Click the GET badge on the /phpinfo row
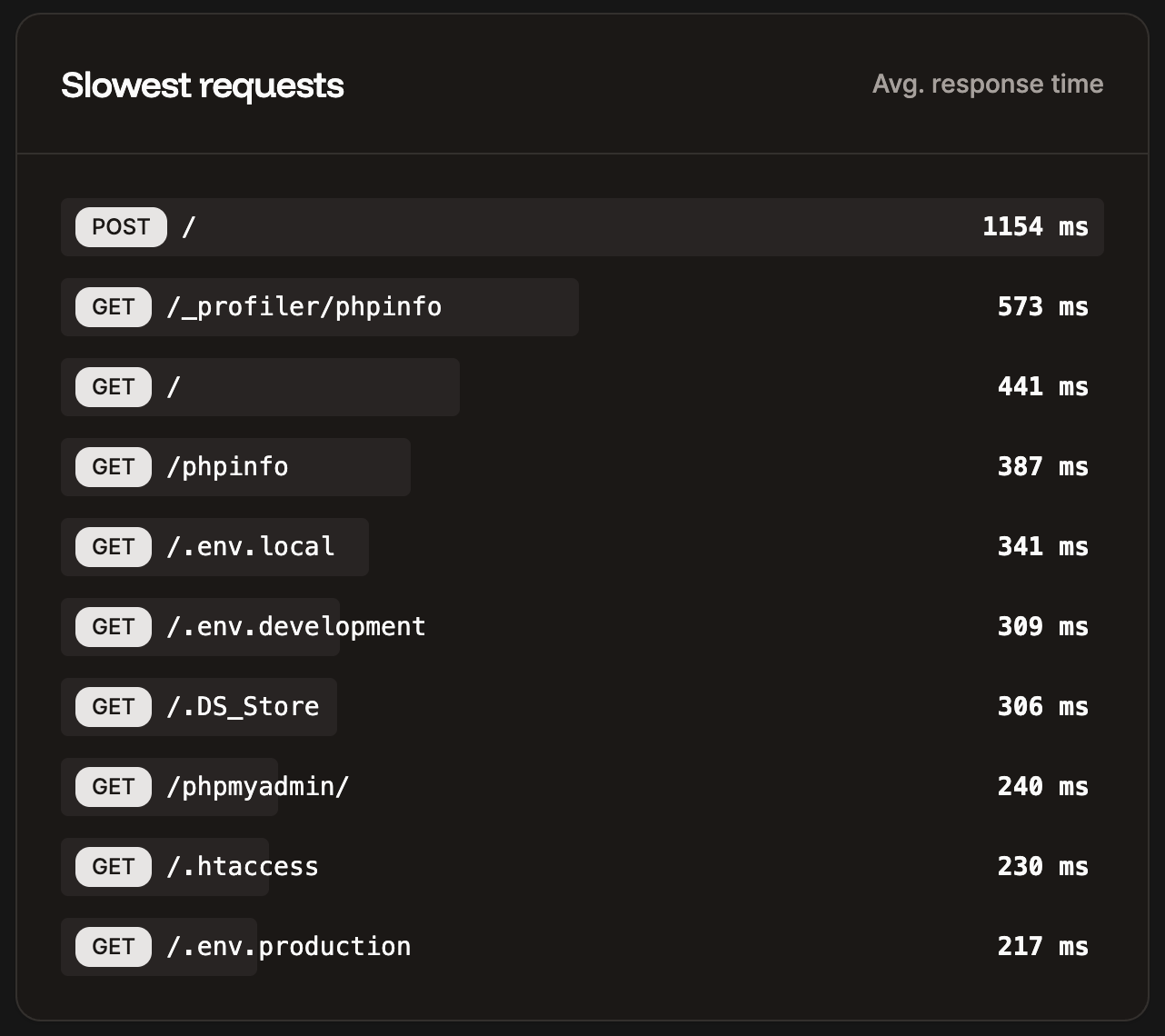 tap(112, 466)
